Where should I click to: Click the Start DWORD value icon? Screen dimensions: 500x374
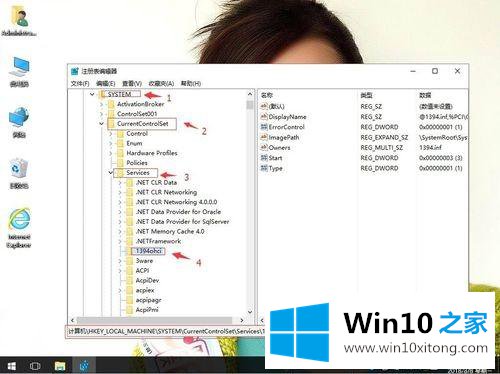[x=264, y=158]
